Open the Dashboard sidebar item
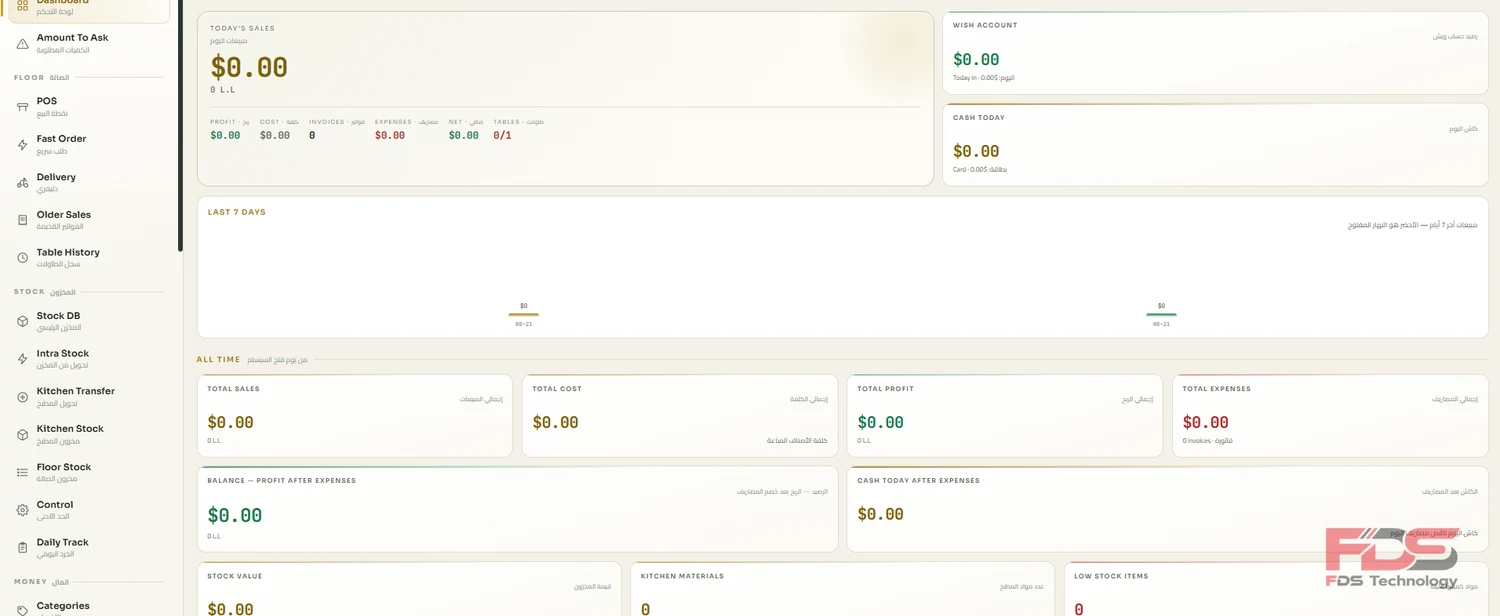Image resolution: width=1500 pixels, height=616 pixels. (88, 8)
